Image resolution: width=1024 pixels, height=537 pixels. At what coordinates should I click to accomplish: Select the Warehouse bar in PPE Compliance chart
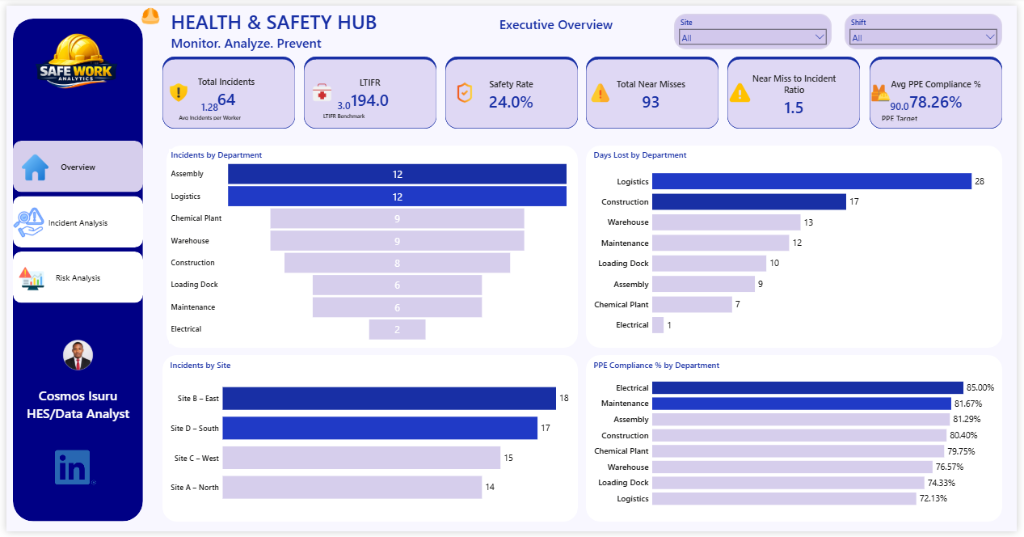pos(792,467)
